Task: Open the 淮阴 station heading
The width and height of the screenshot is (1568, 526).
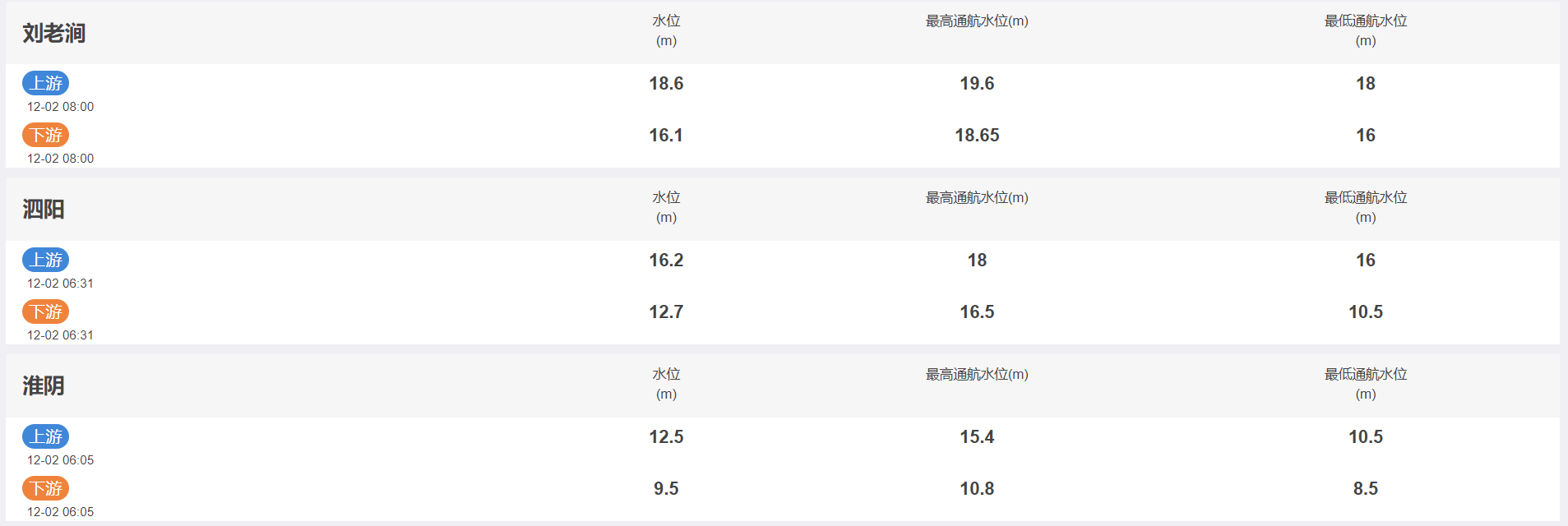Action: [43, 386]
